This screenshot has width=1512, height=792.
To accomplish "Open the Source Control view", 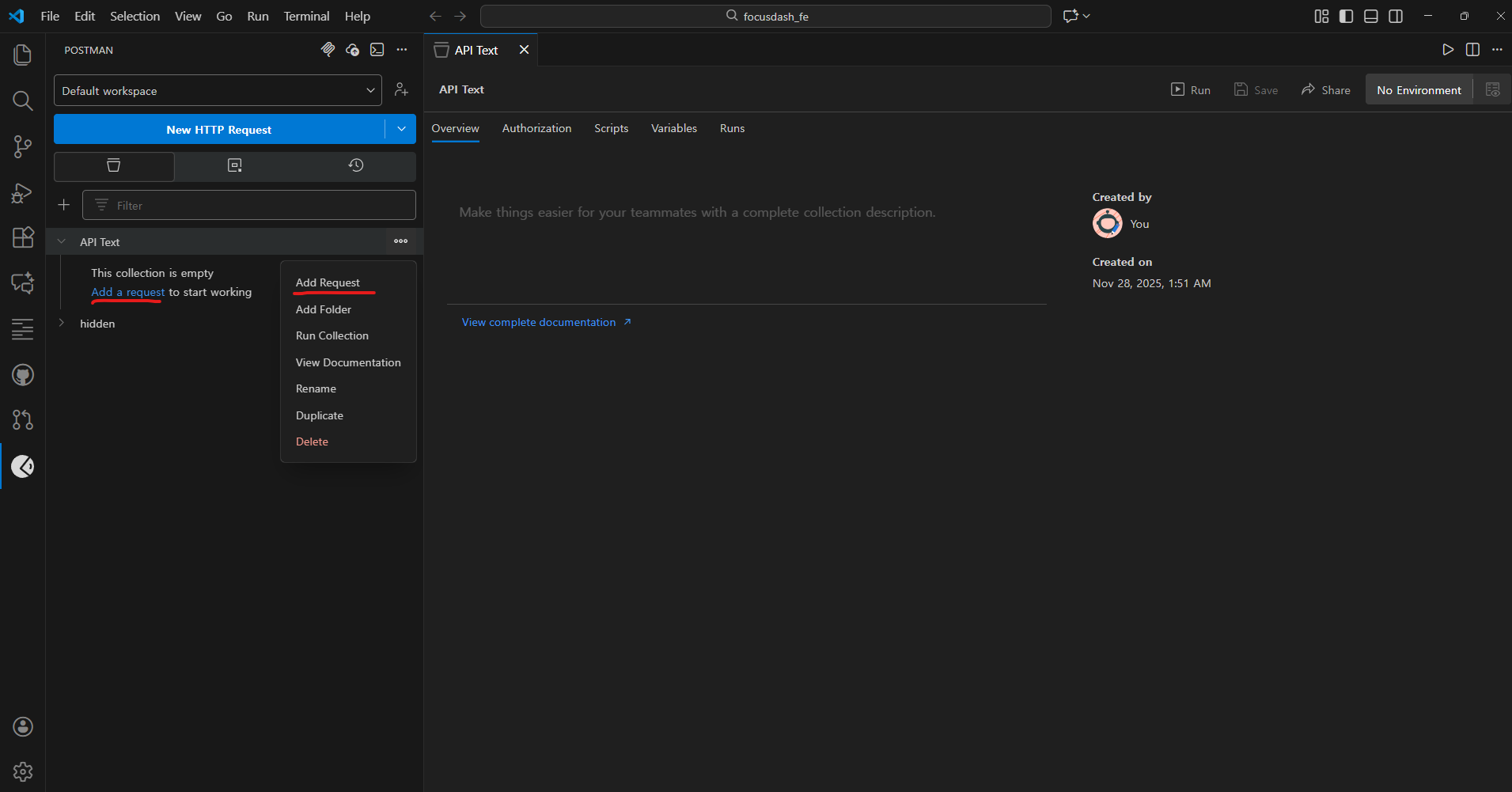I will tap(23, 146).
